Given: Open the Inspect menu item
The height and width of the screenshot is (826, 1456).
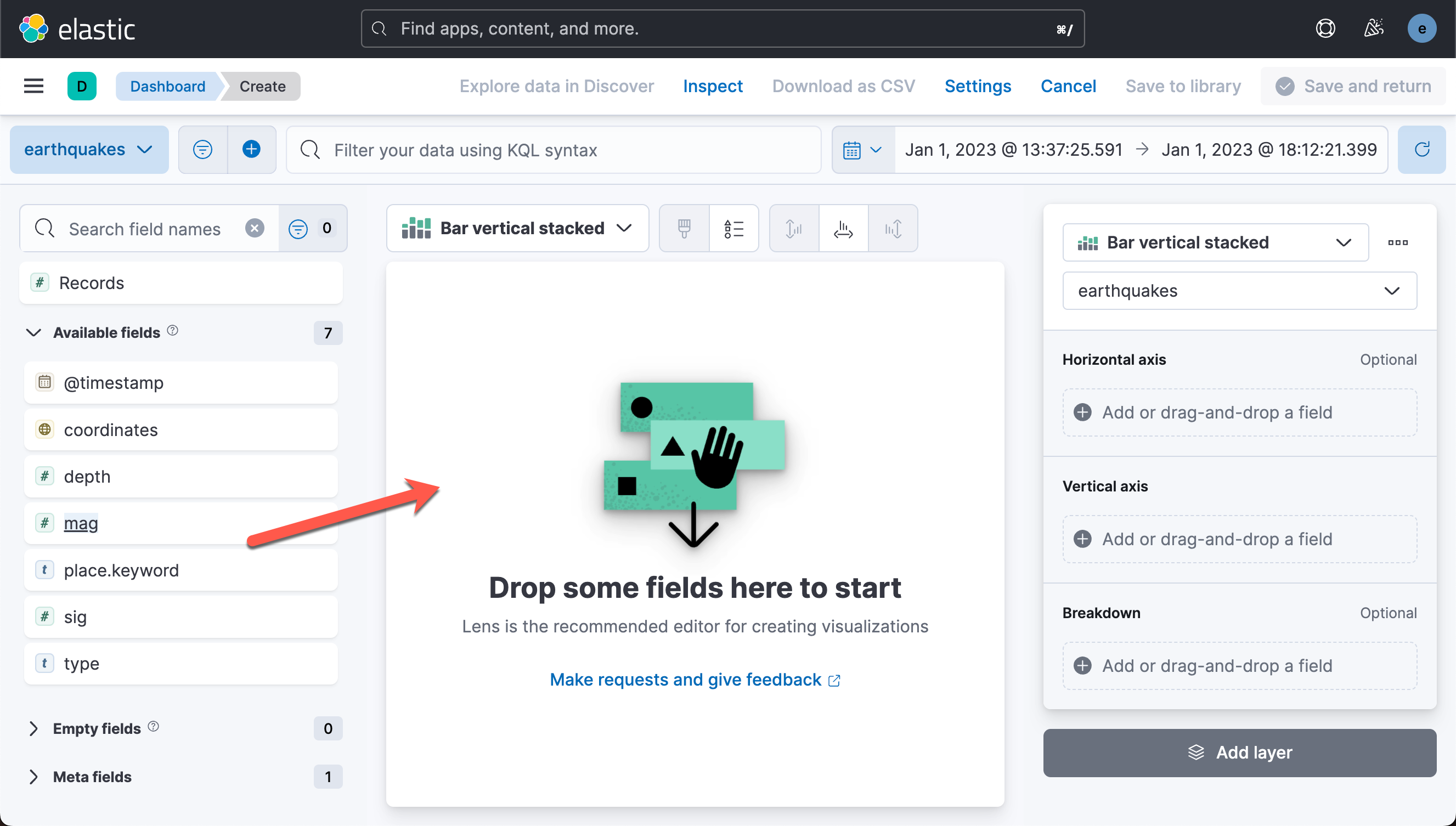Looking at the screenshot, I should point(712,86).
